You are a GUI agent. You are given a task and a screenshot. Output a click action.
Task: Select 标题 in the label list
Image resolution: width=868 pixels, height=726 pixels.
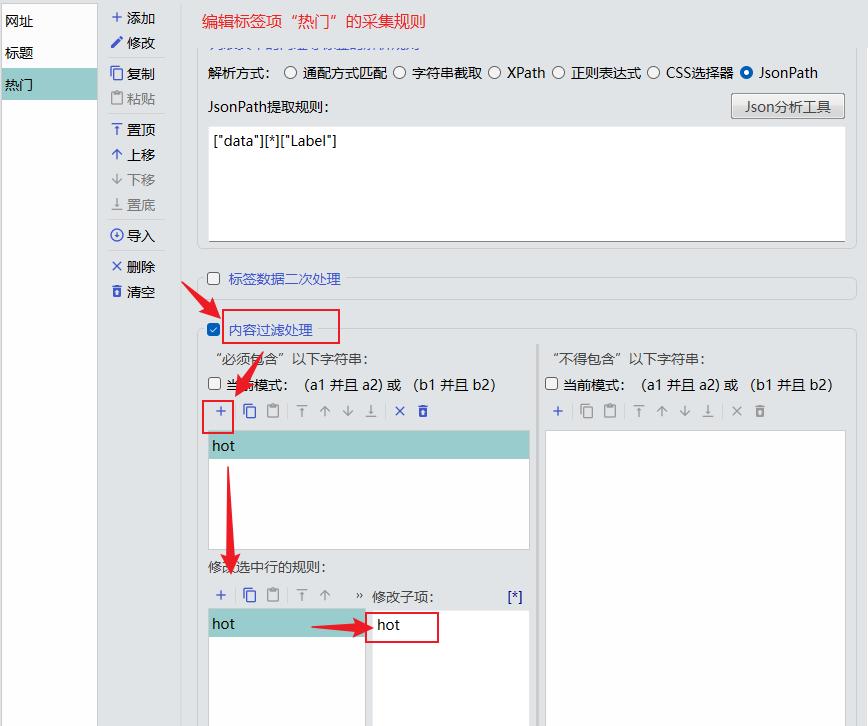[x=49, y=53]
